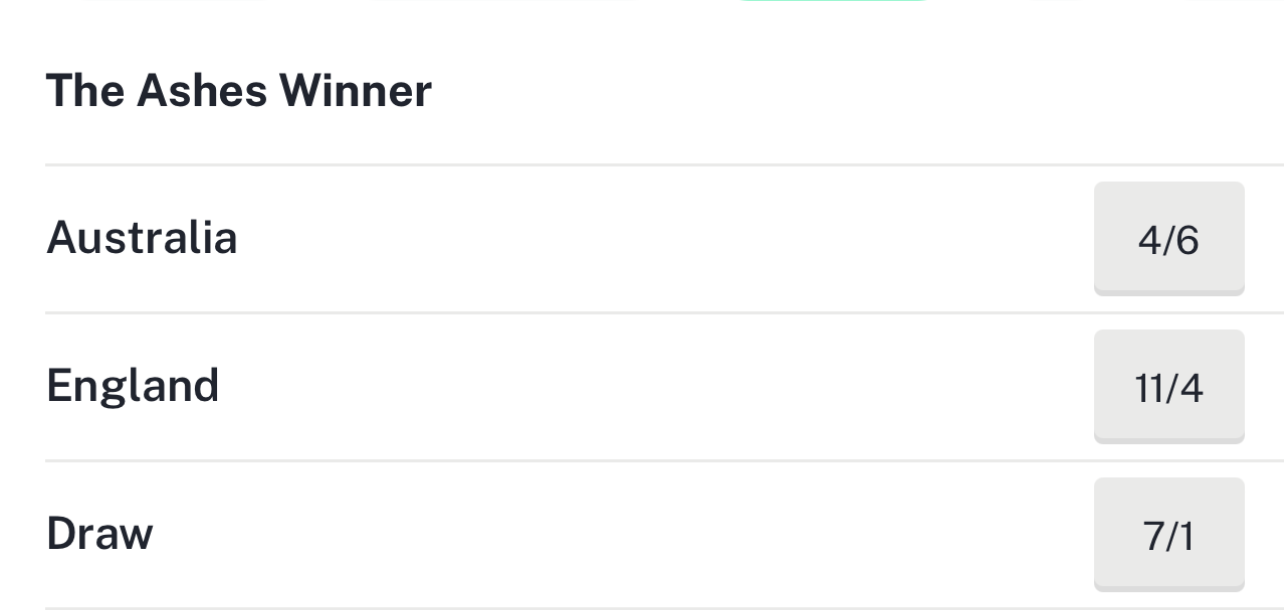Click the England selection label
Image resolution: width=1284 pixels, height=610 pixels.
(133, 386)
